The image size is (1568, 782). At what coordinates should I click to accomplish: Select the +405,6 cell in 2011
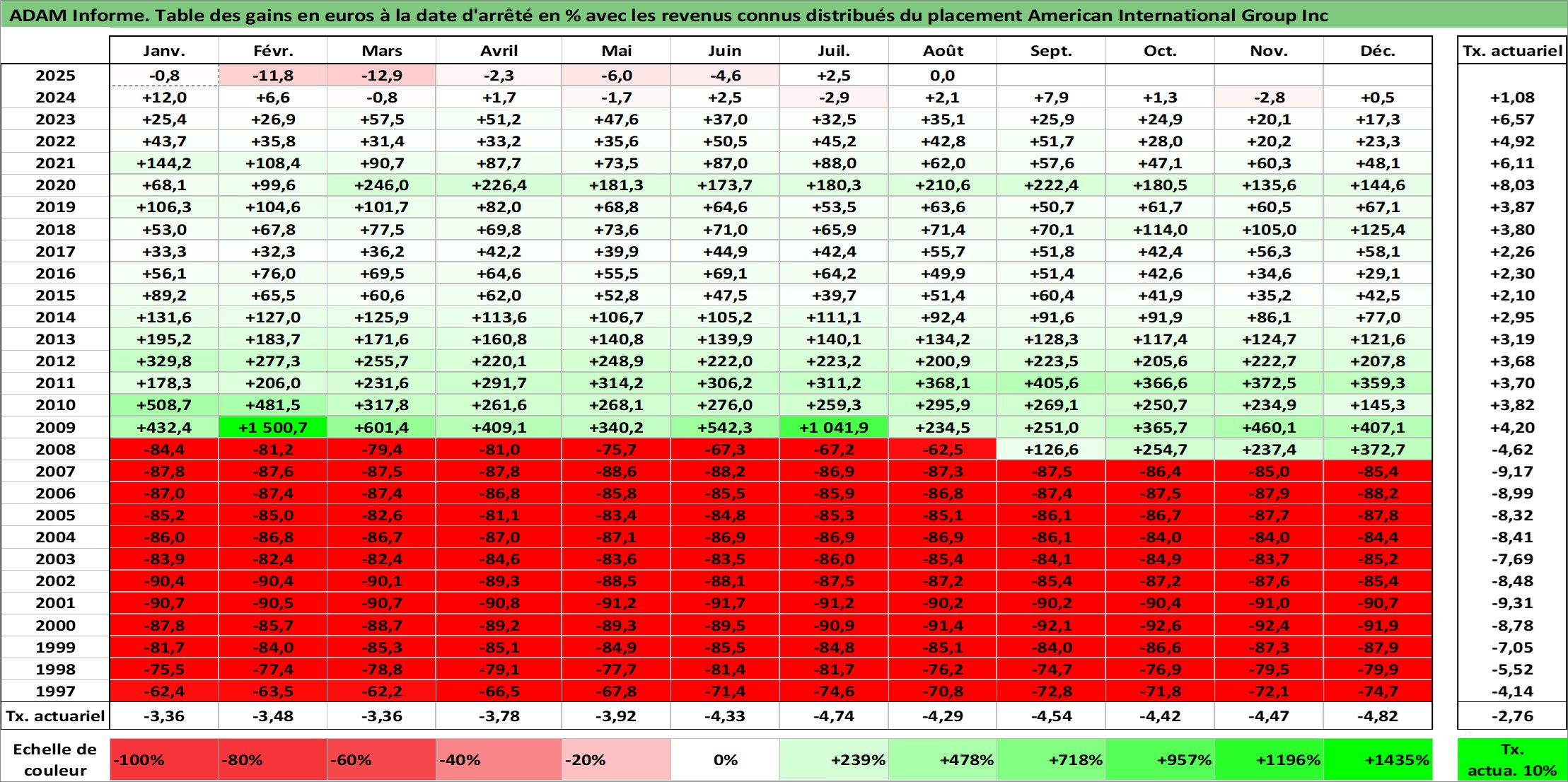coord(1052,383)
